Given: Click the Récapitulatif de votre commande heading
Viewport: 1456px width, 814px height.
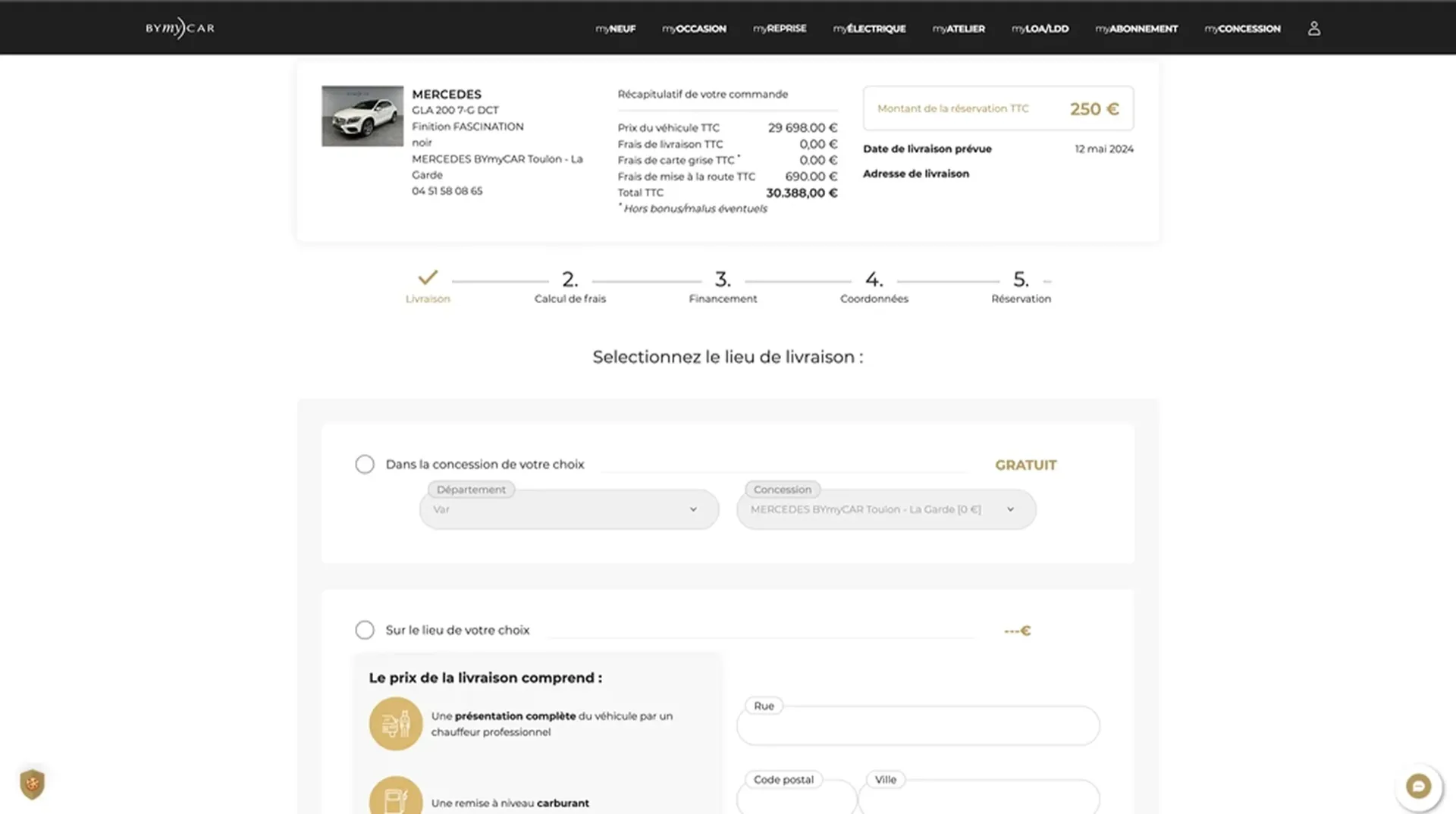Looking at the screenshot, I should (702, 94).
